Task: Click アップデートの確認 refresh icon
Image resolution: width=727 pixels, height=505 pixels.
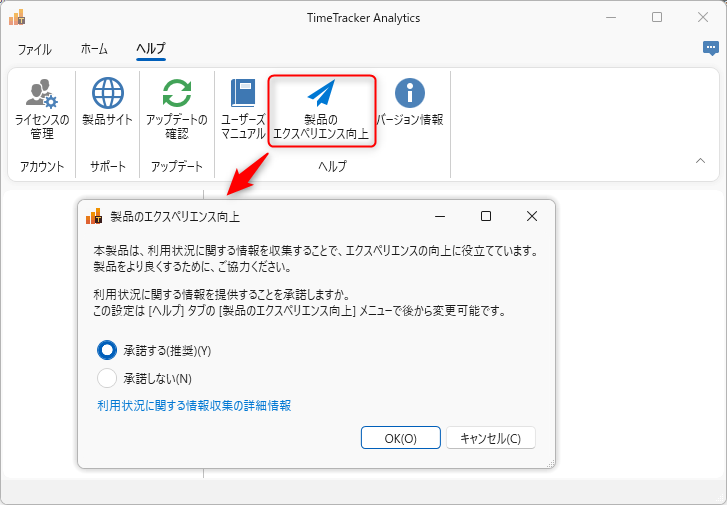Action: click(176, 94)
